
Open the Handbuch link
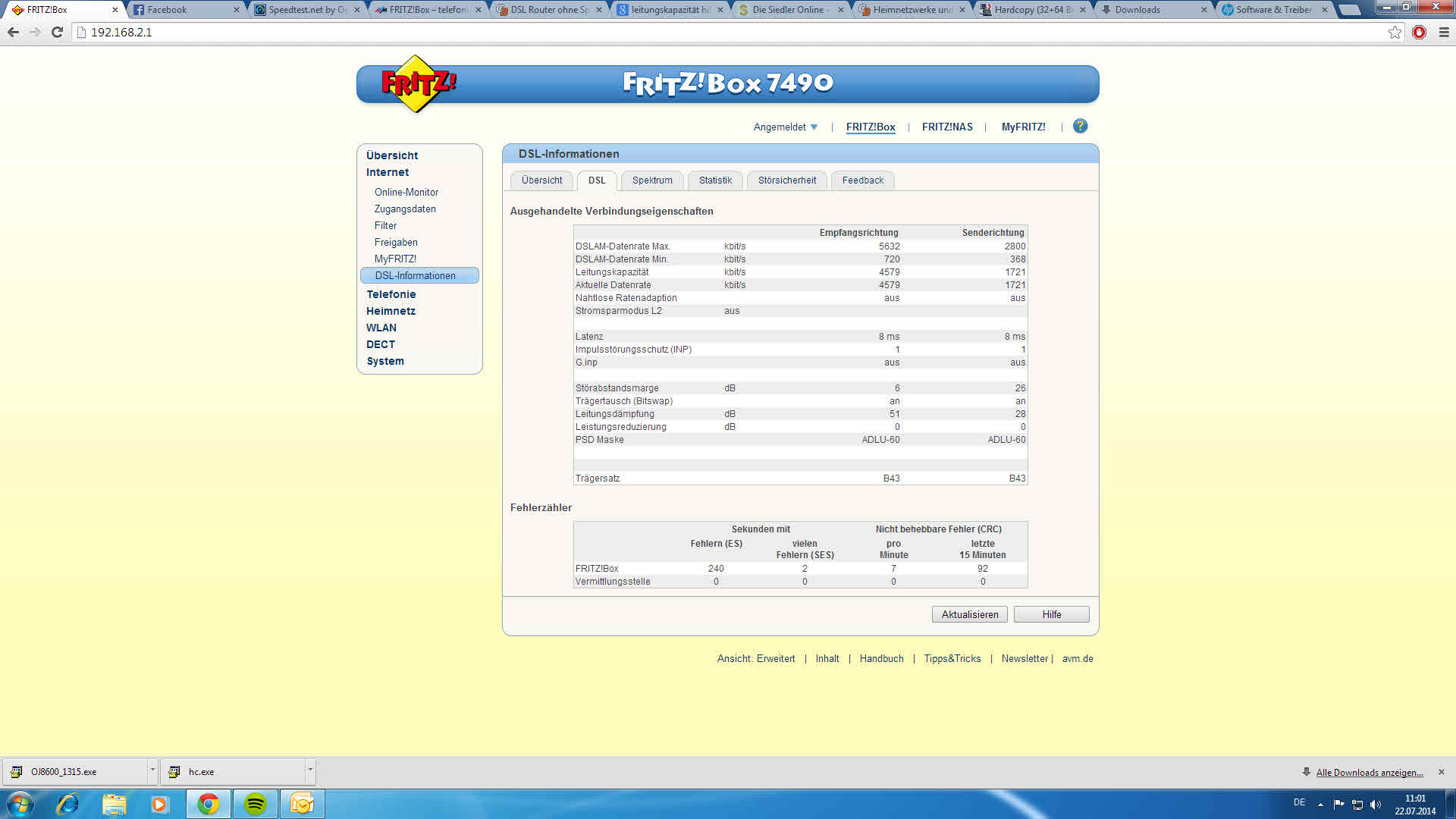tap(881, 659)
